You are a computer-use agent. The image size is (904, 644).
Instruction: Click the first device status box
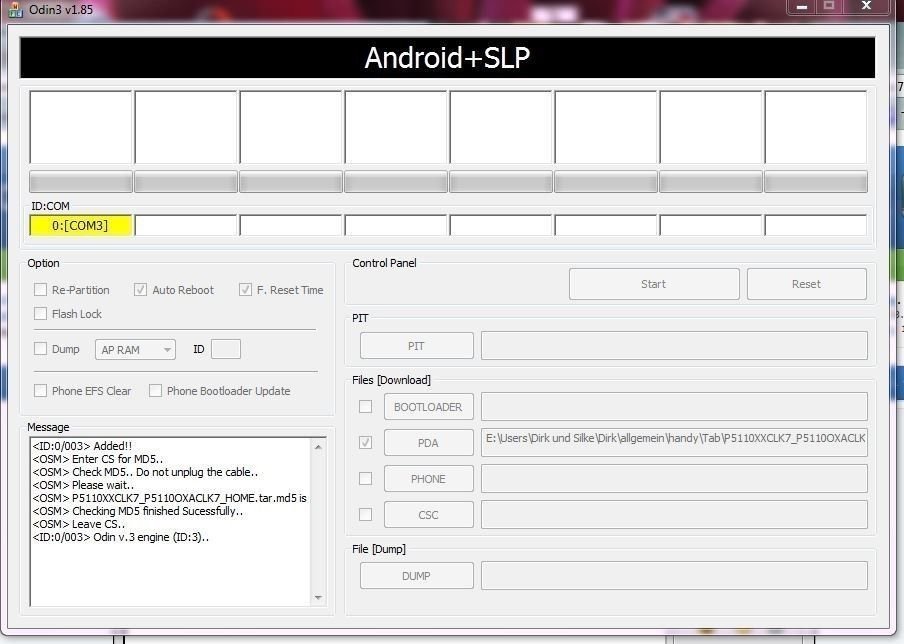click(x=81, y=127)
